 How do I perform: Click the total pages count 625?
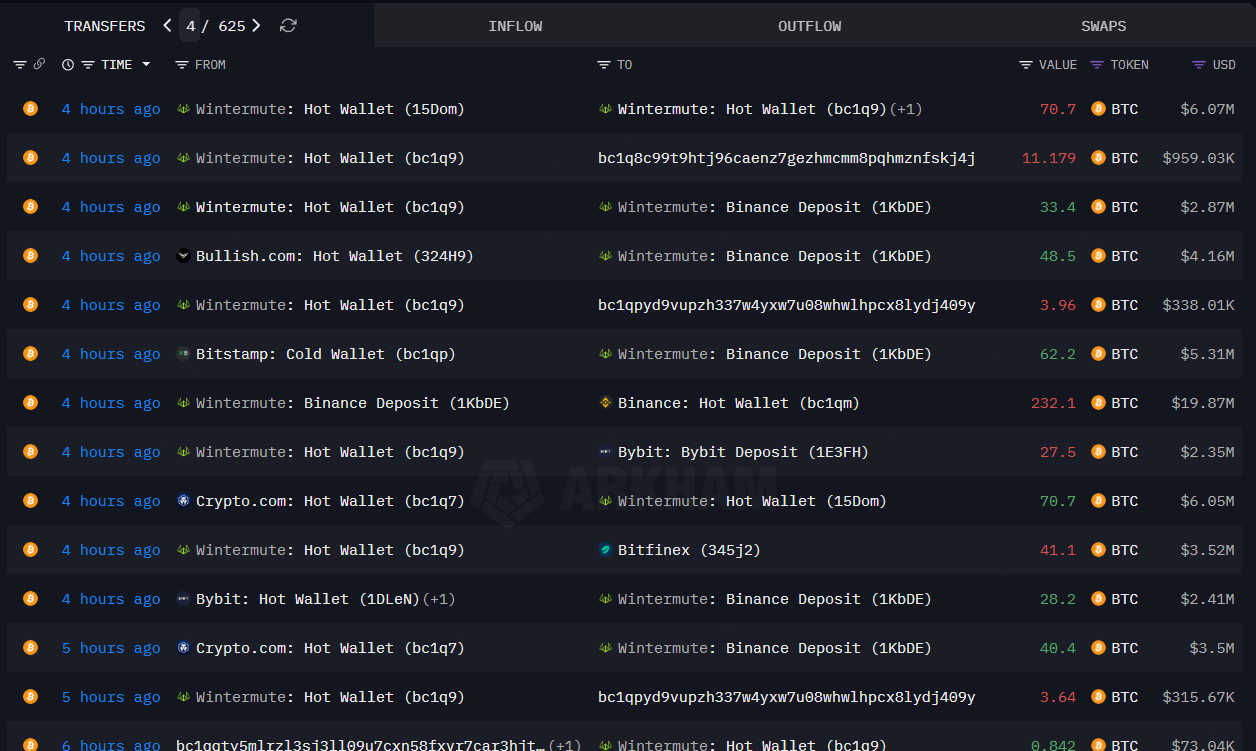(x=232, y=26)
